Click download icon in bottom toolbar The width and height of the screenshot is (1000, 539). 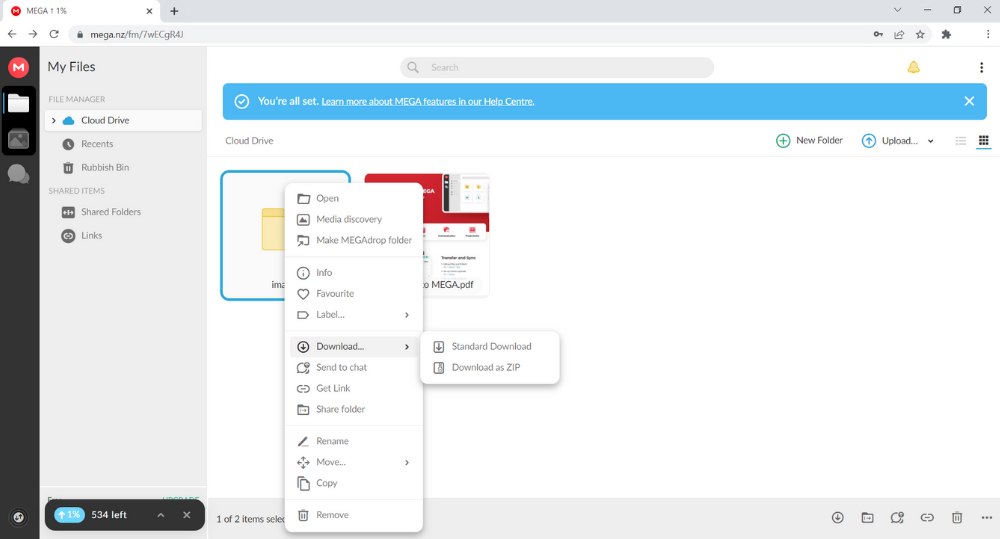click(837, 518)
